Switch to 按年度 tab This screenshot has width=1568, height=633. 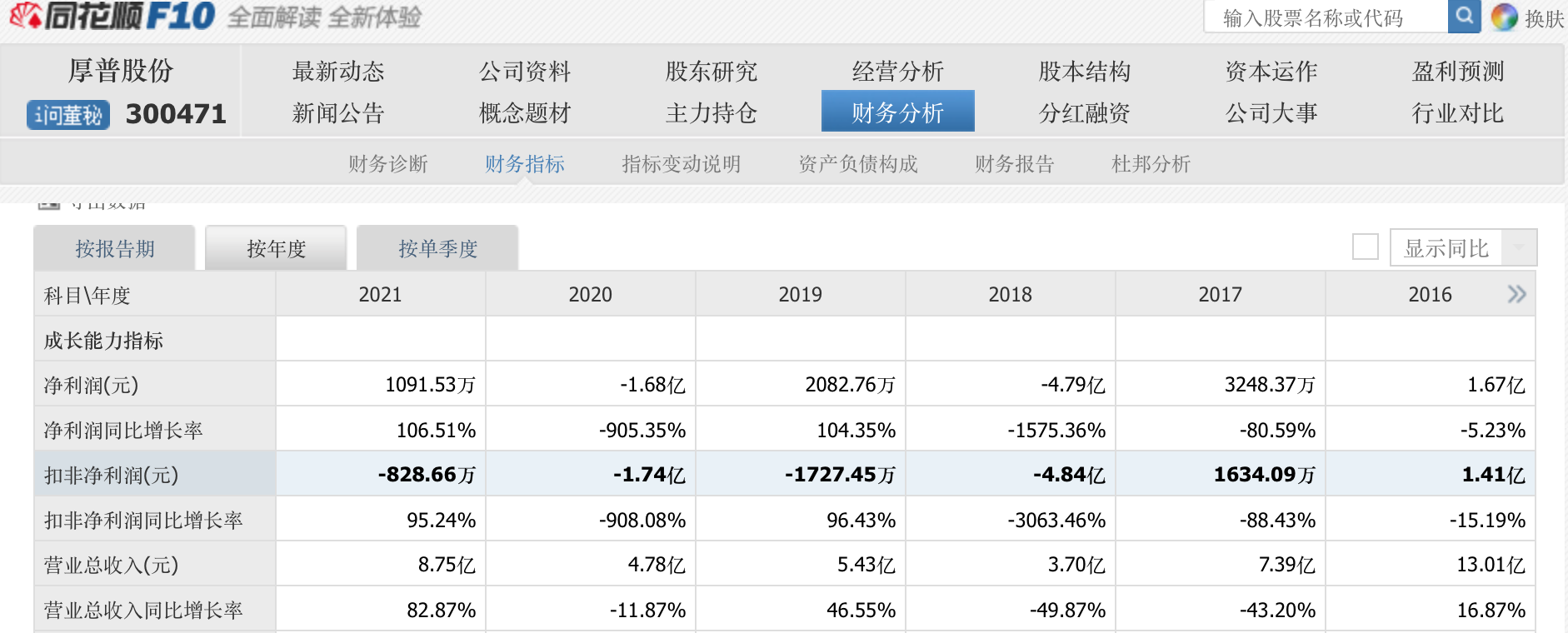pos(276,249)
